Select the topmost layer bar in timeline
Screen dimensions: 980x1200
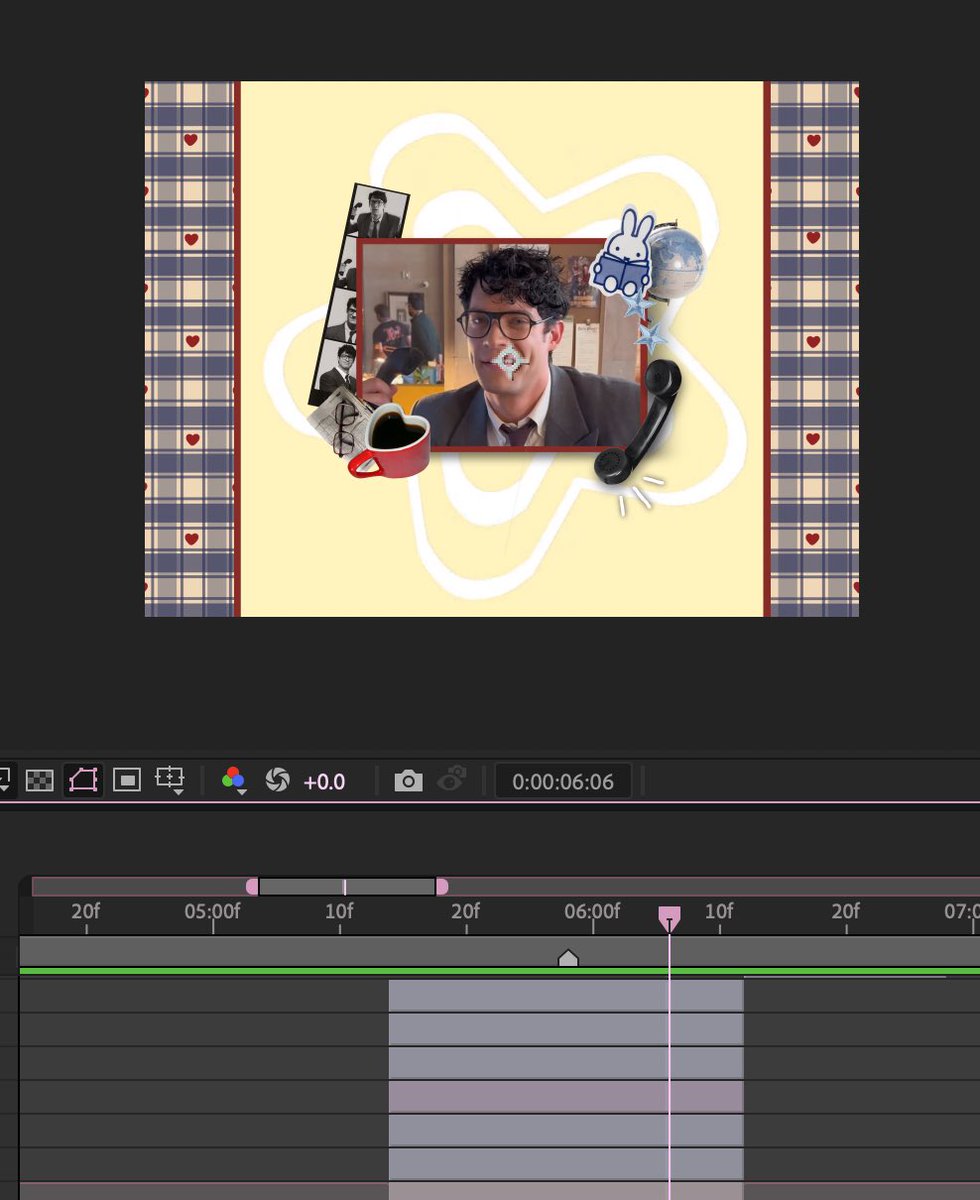pyautogui.click(x=566, y=996)
